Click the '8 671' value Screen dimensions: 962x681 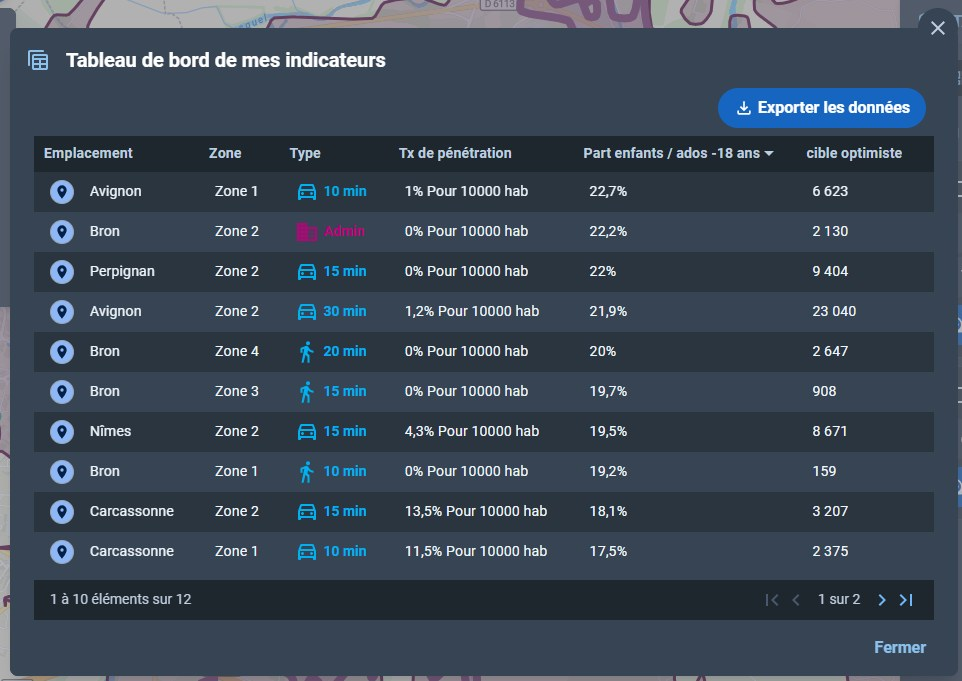click(829, 431)
